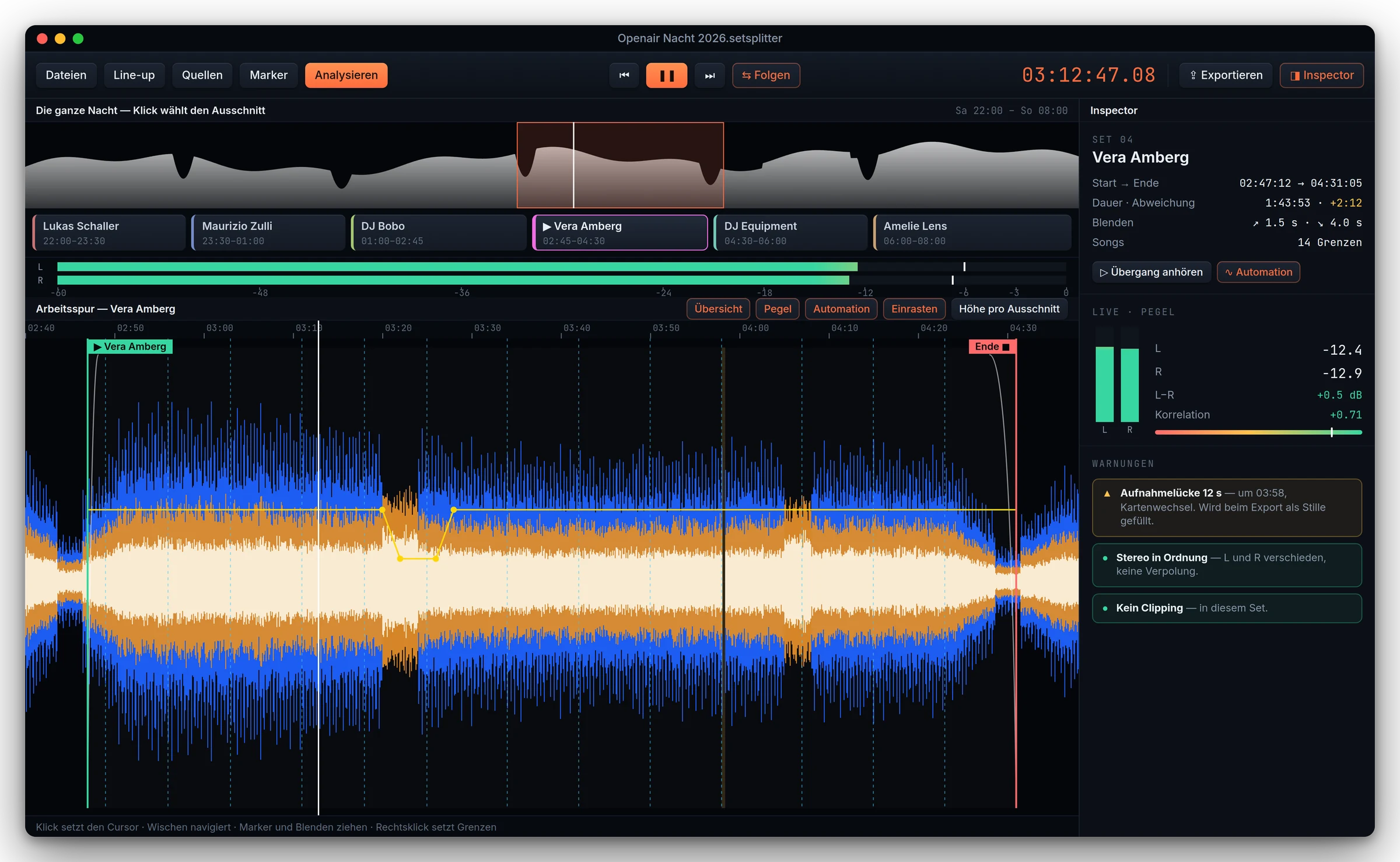This screenshot has width=1400, height=862.
Task: Click the red Ende marker flag
Action: click(992, 347)
